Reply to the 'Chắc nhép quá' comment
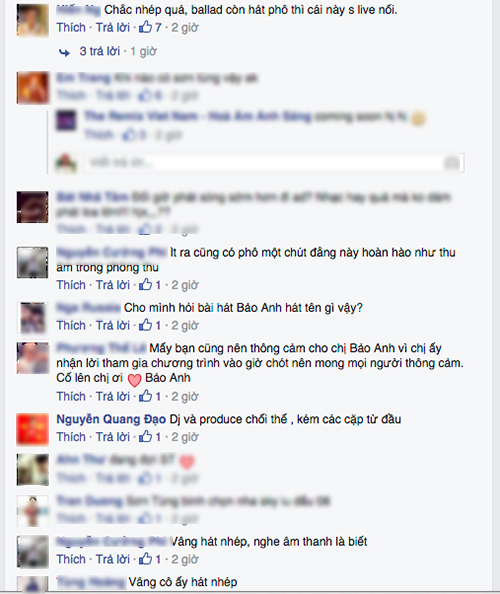The height and width of the screenshot is (594, 500). coord(112,27)
